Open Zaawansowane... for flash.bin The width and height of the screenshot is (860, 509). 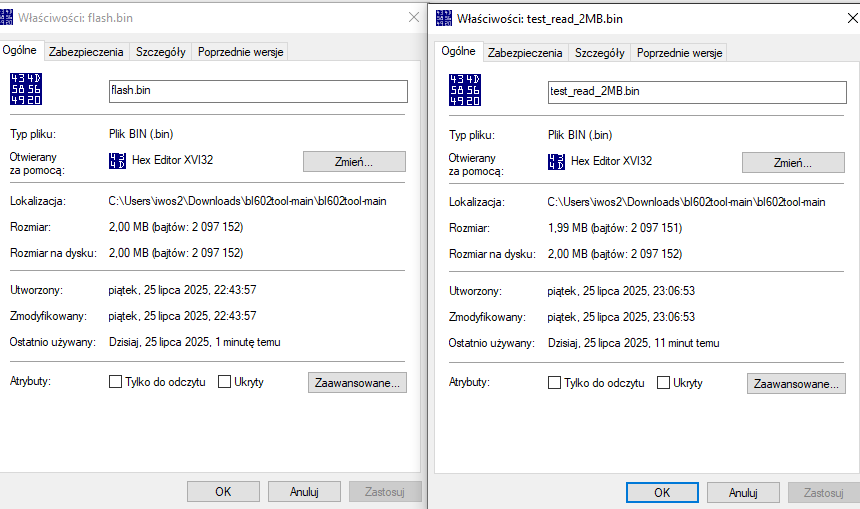357,383
